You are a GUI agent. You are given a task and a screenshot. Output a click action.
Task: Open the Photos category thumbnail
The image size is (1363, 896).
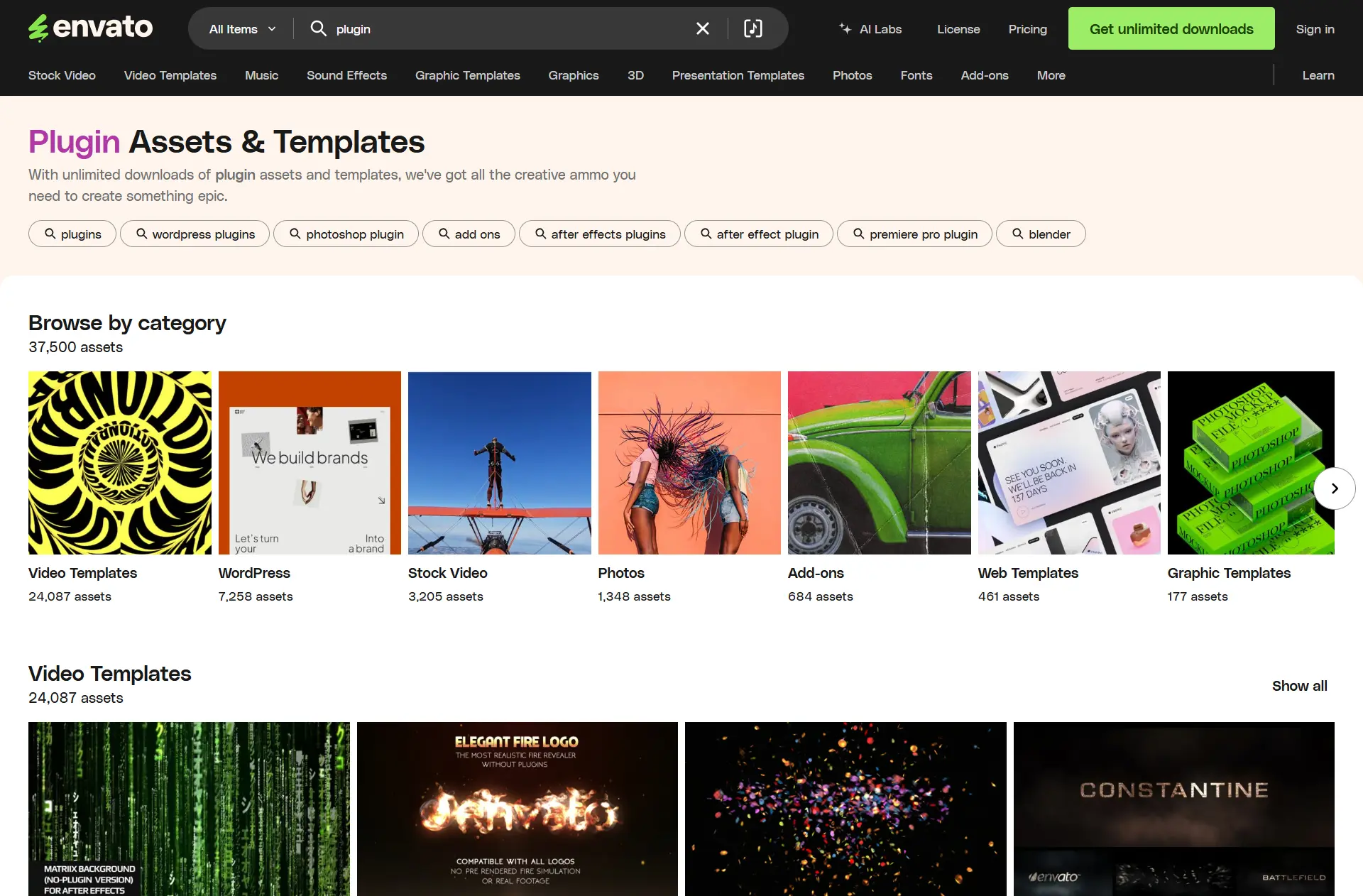pos(689,463)
